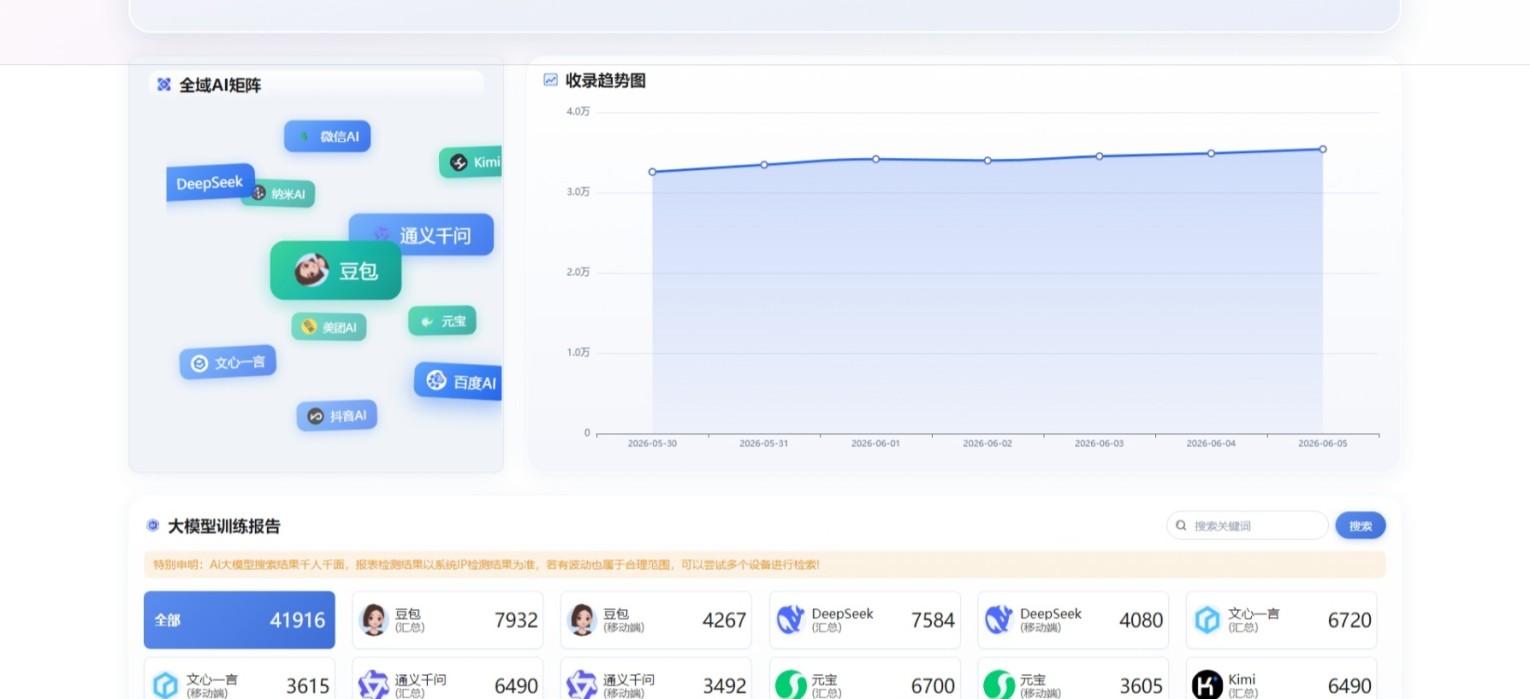Click the 收录趋势图 chart icon

point(550,80)
